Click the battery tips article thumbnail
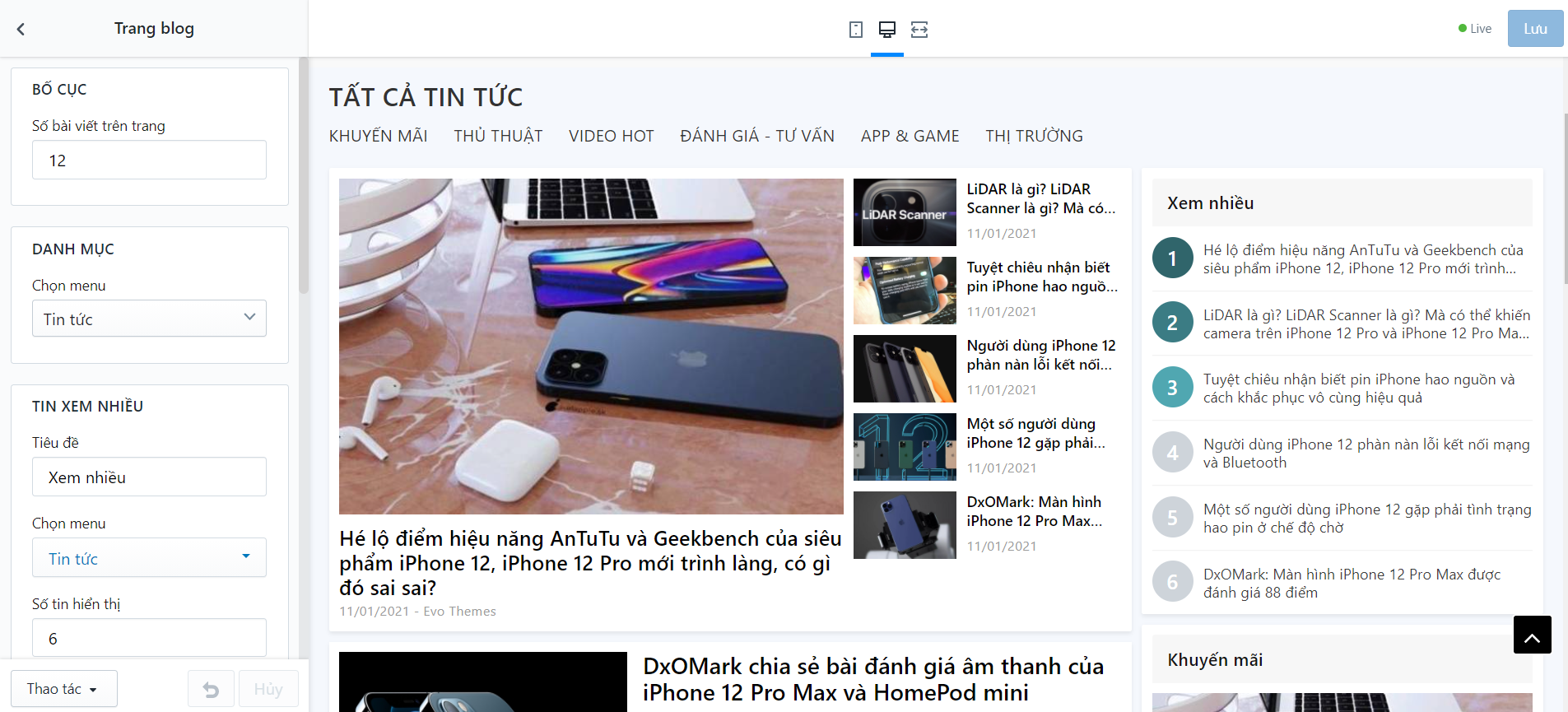This screenshot has width=1568, height=712. 905,291
